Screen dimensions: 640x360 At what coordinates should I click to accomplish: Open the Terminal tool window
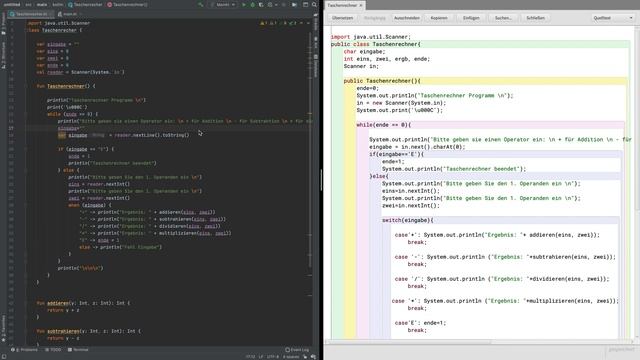click(78, 350)
